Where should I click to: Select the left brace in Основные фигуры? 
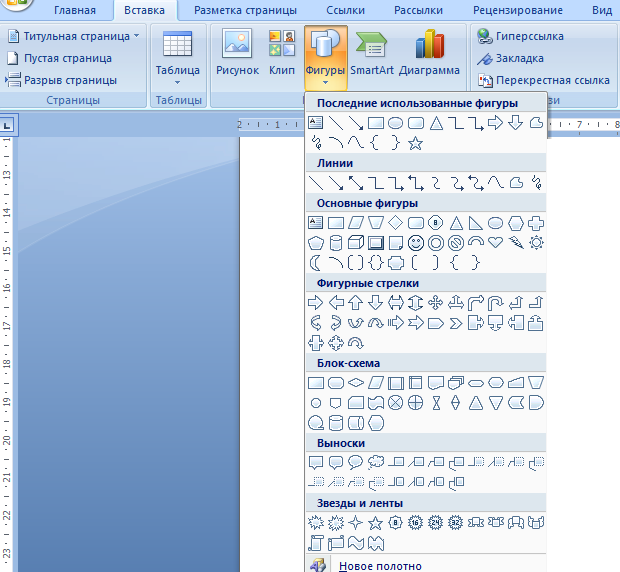tap(456, 263)
